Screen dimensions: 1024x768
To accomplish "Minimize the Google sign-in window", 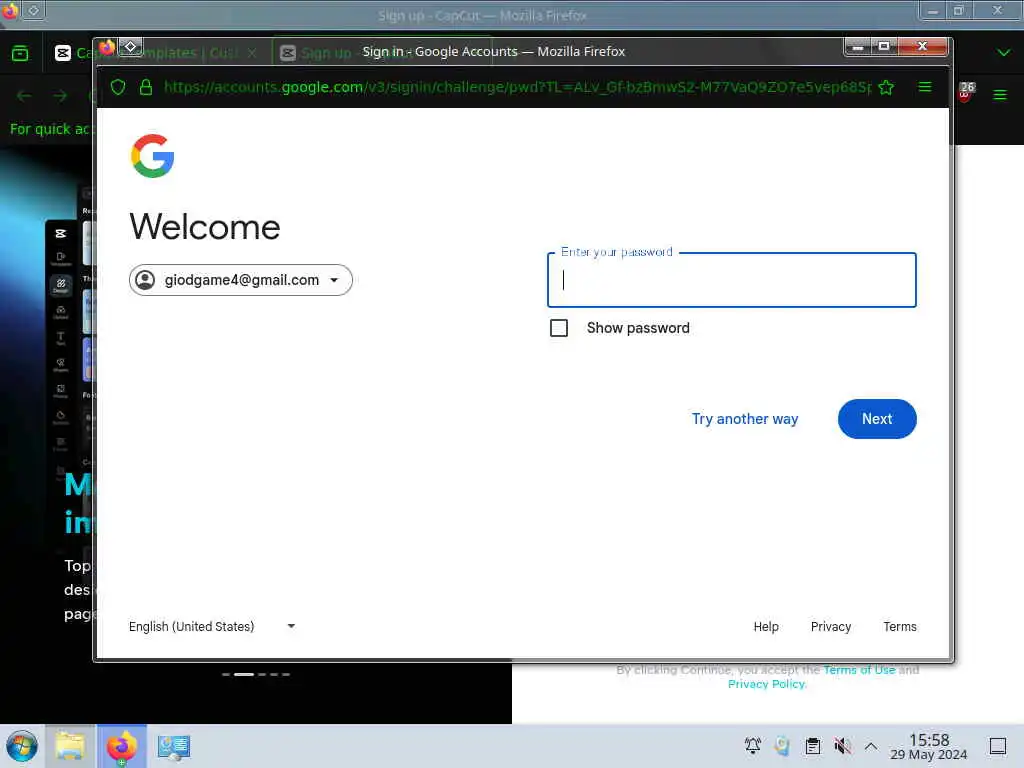I will pyautogui.click(x=858, y=46).
